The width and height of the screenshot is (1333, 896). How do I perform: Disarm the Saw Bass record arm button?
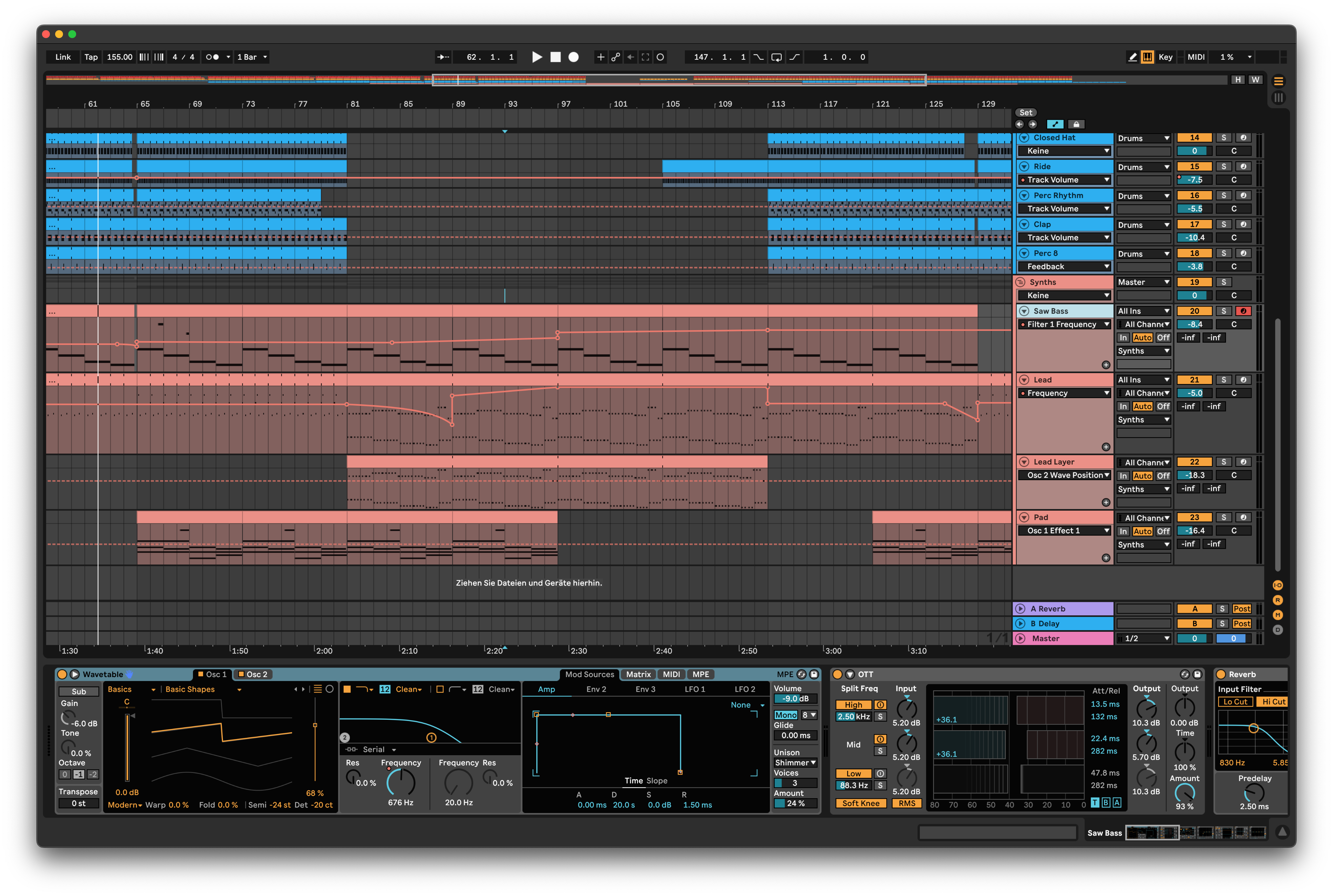1243,311
